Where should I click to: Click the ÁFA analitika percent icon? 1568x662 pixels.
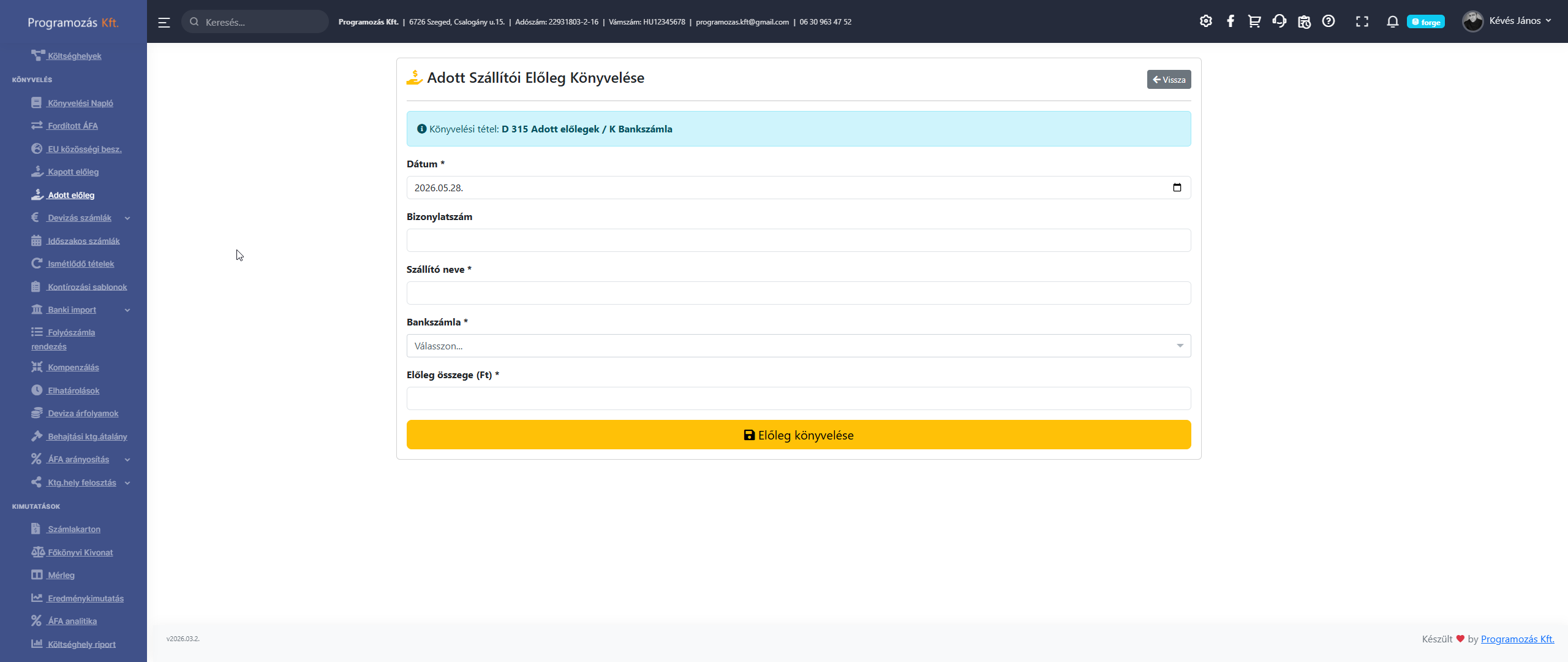tap(37, 621)
